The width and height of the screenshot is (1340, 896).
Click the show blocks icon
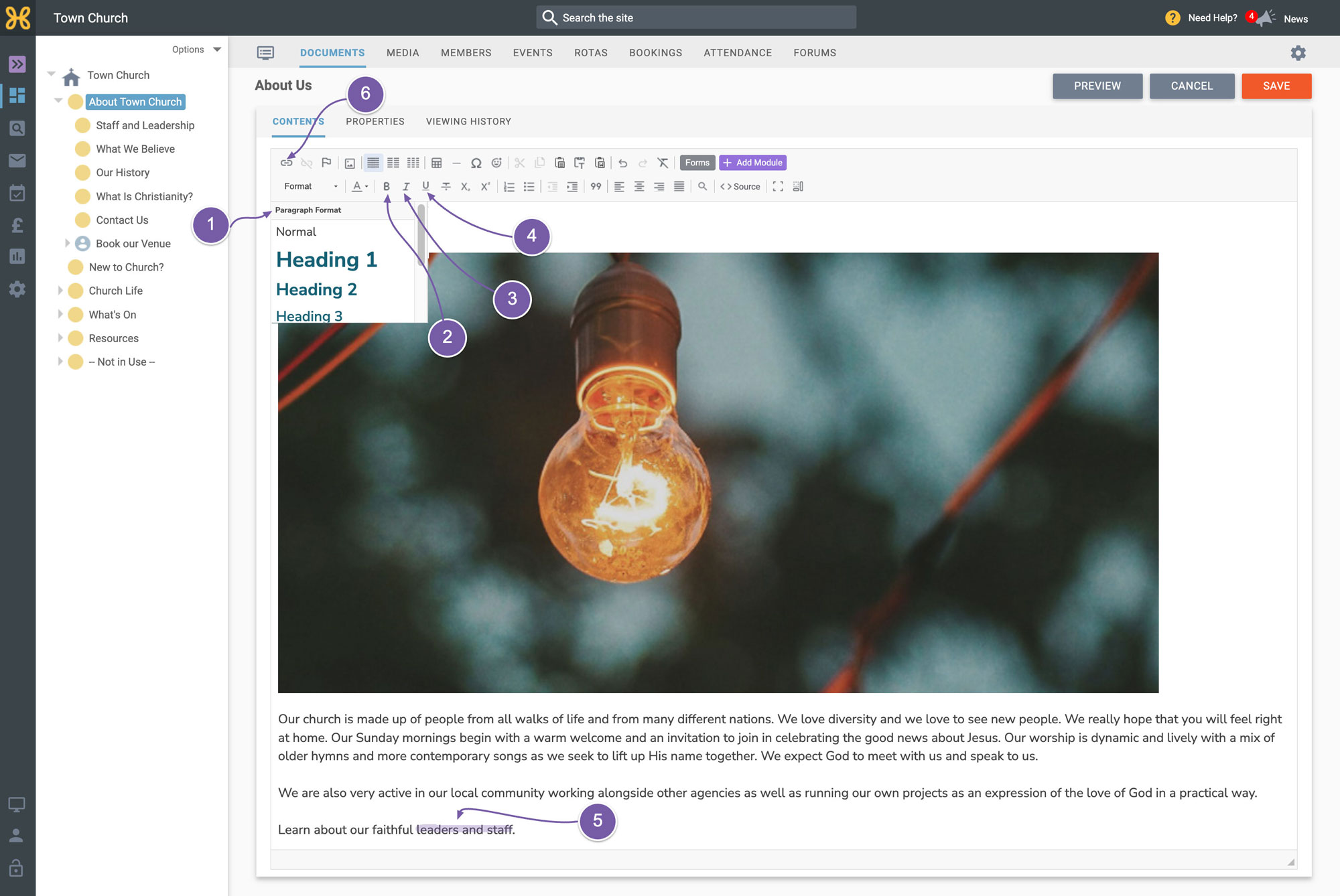click(798, 186)
